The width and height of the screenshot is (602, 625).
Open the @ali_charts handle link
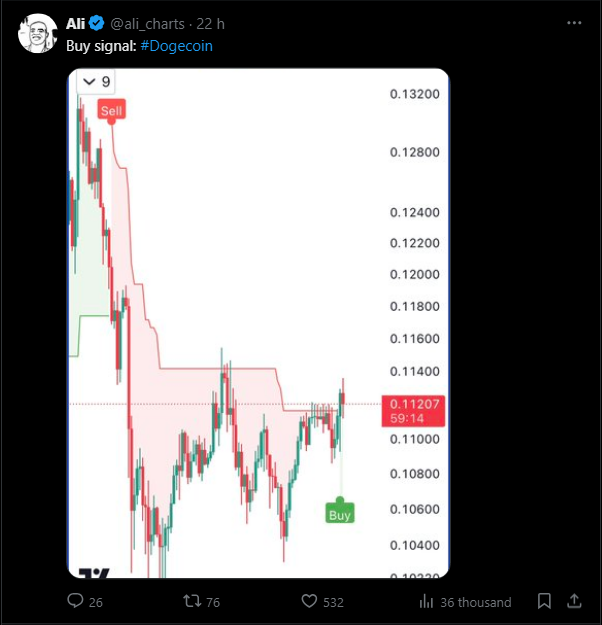[147, 24]
